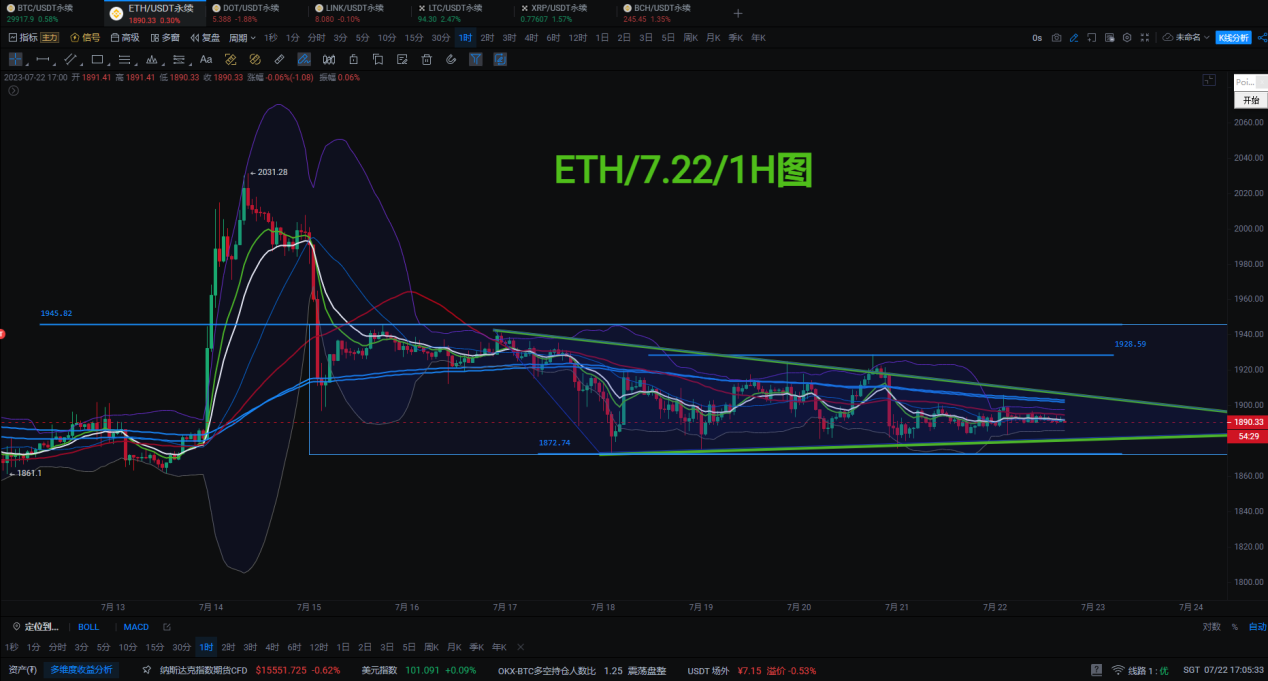This screenshot has height=681, width=1268.
Task: Click the chart corner expand icon
Action: point(1208,79)
